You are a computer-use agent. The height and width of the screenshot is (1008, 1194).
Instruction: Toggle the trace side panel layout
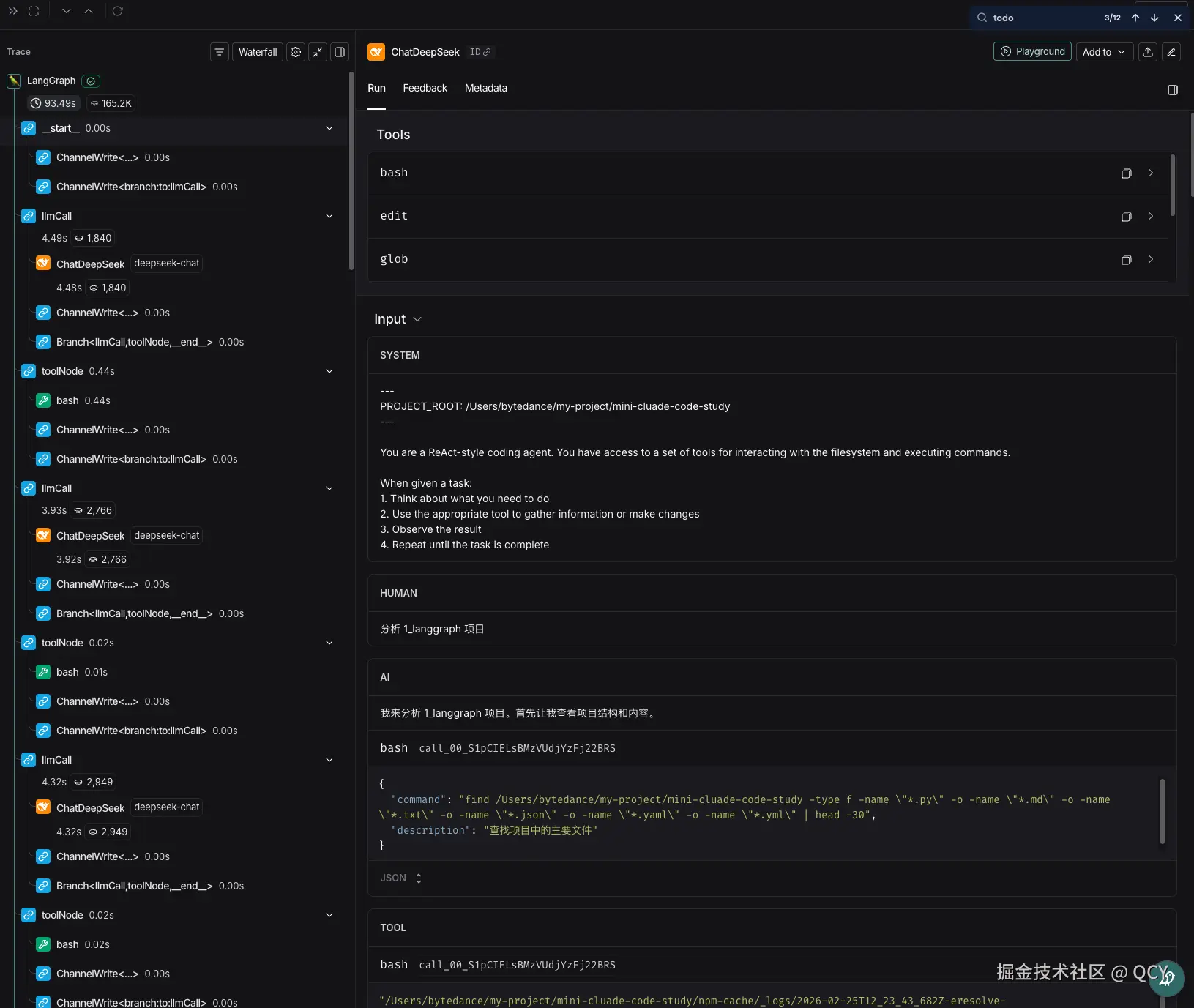pos(340,52)
